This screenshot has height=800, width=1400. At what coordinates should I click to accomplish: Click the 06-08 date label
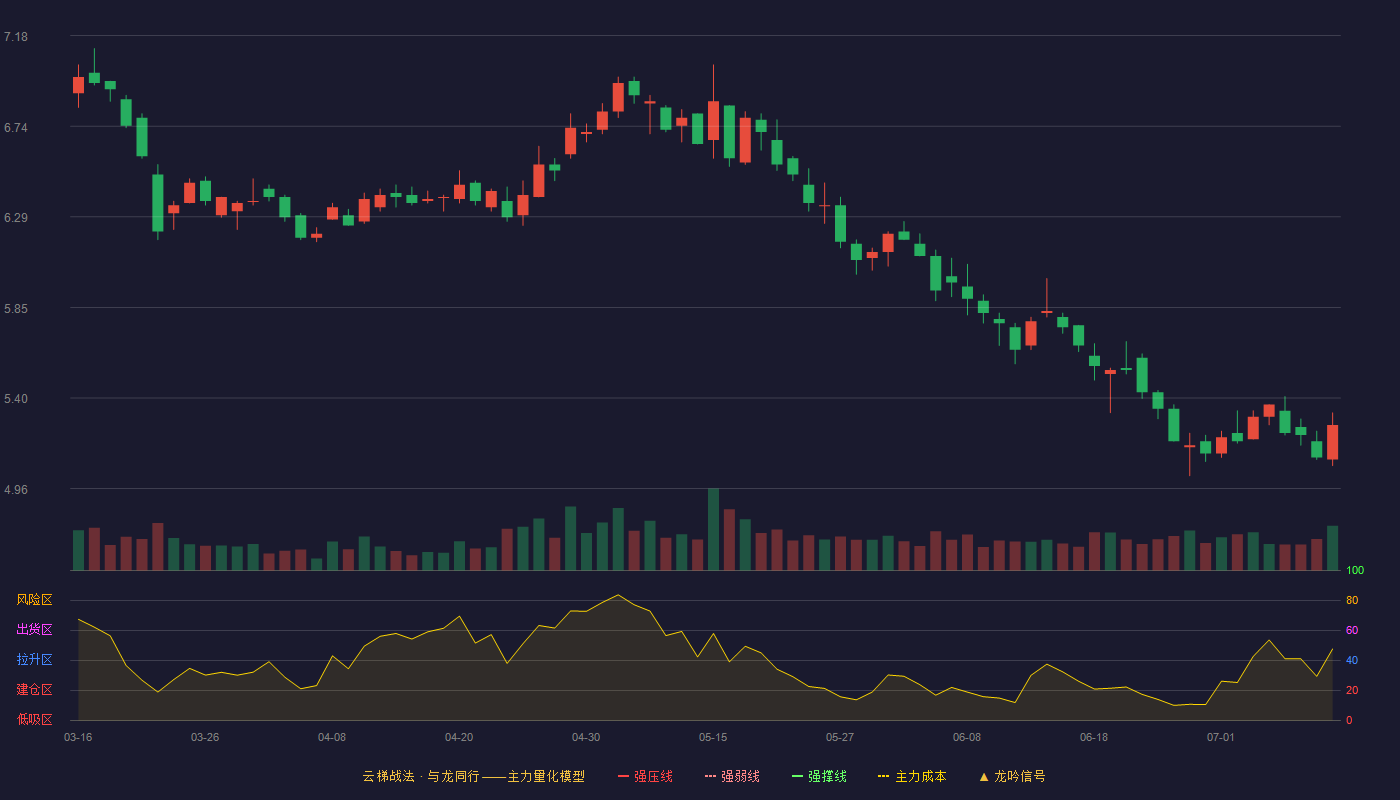(967, 737)
